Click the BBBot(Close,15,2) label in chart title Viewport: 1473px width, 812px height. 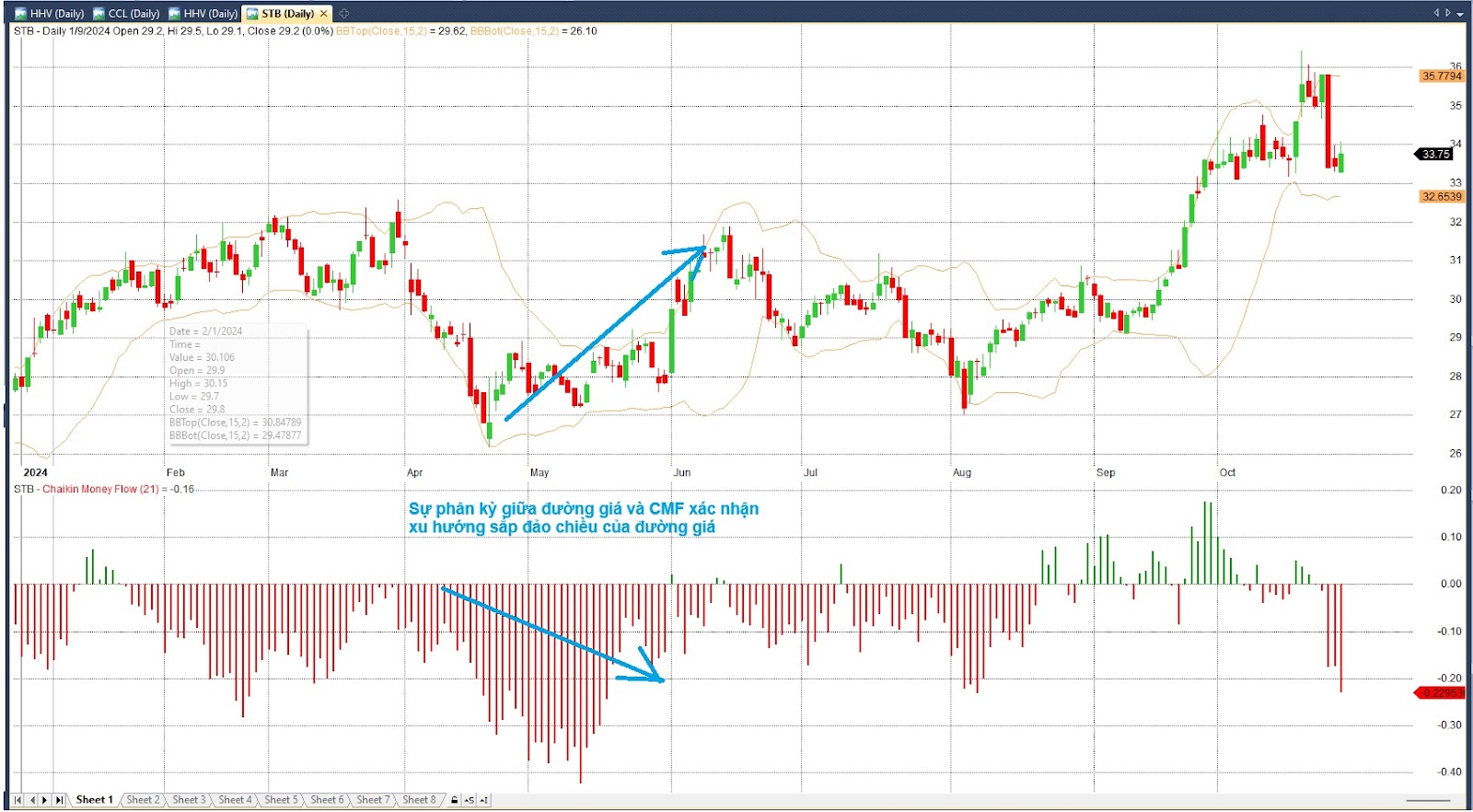[515, 31]
